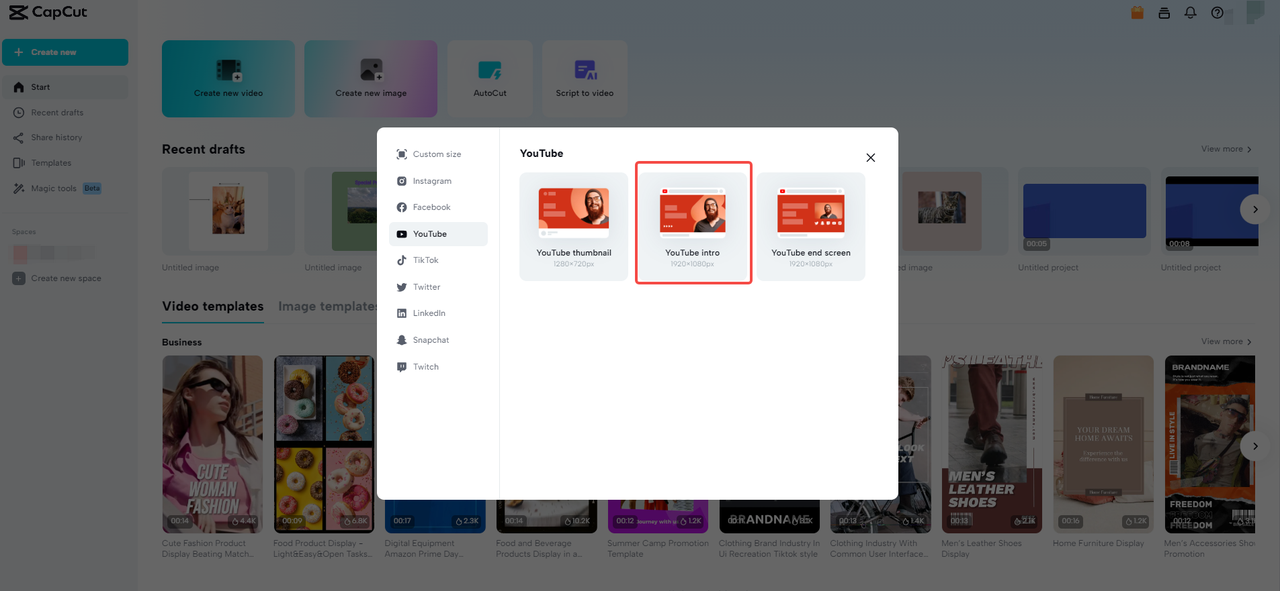Open the Script to video card
The width and height of the screenshot is (1280, 591).
(585, 79)
